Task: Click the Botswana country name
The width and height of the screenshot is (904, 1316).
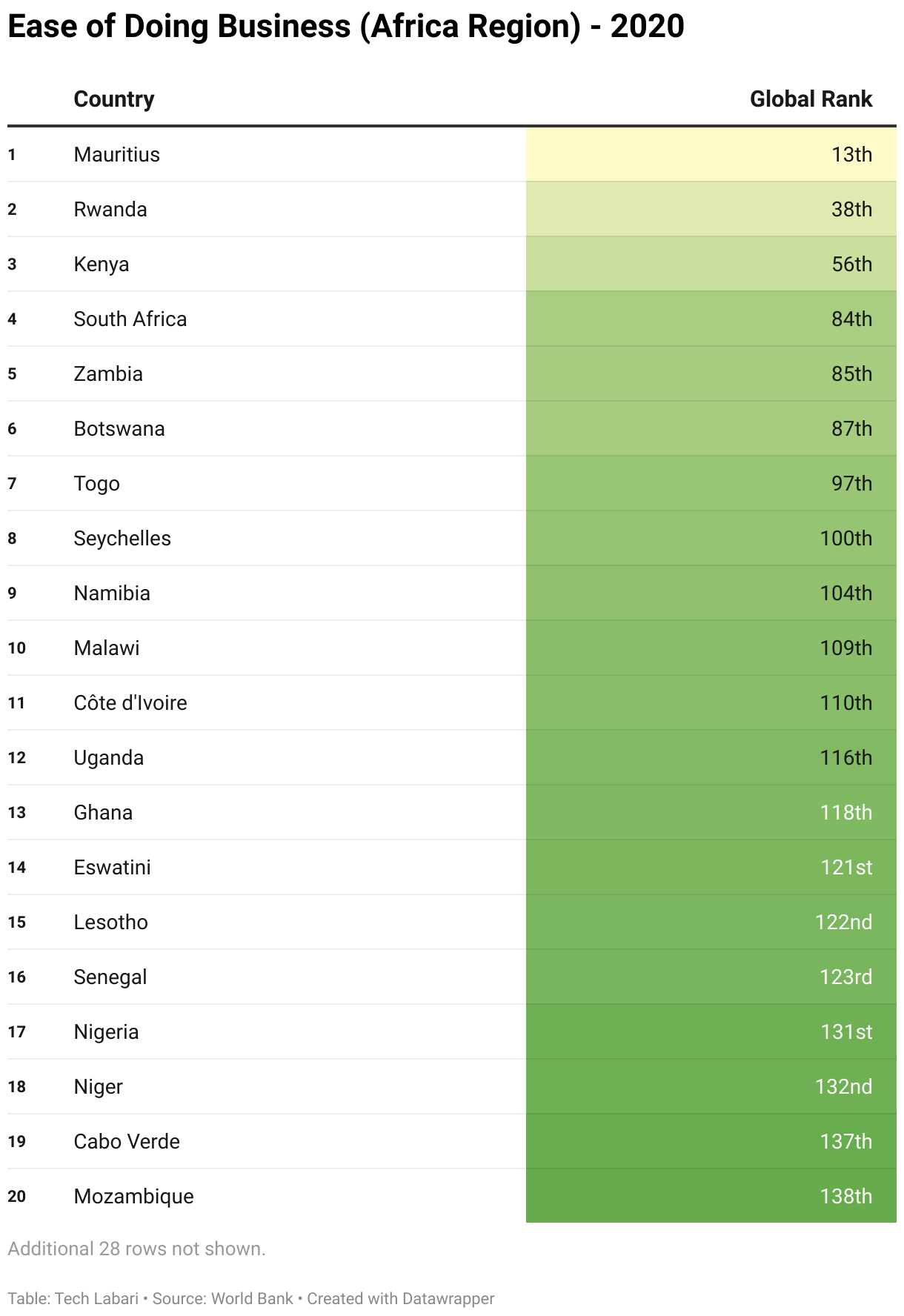Action: [119, 429]
